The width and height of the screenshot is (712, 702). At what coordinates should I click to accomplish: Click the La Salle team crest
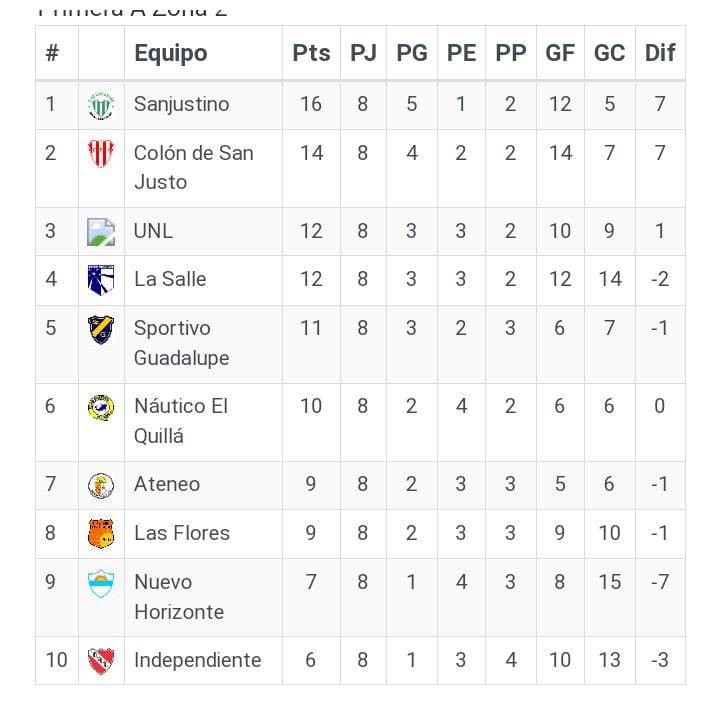click(101, 280)
